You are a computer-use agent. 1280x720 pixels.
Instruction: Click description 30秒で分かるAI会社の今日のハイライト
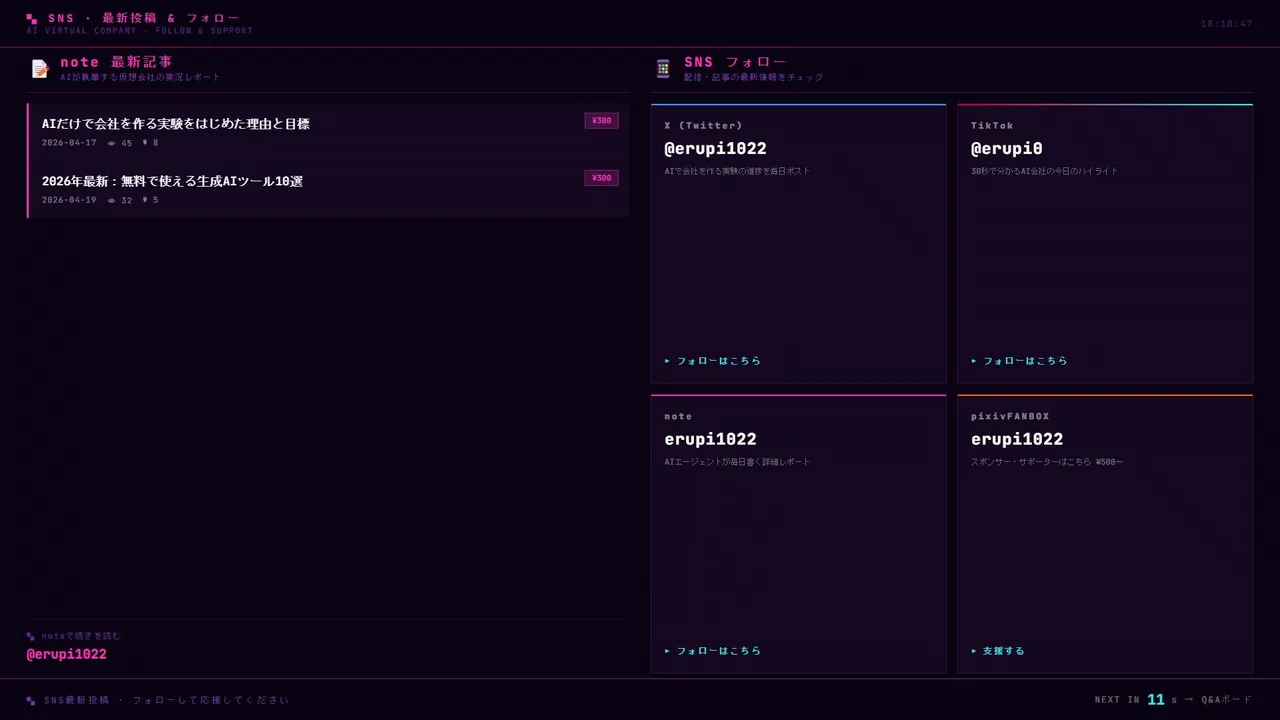click(x=1044, y=171)
